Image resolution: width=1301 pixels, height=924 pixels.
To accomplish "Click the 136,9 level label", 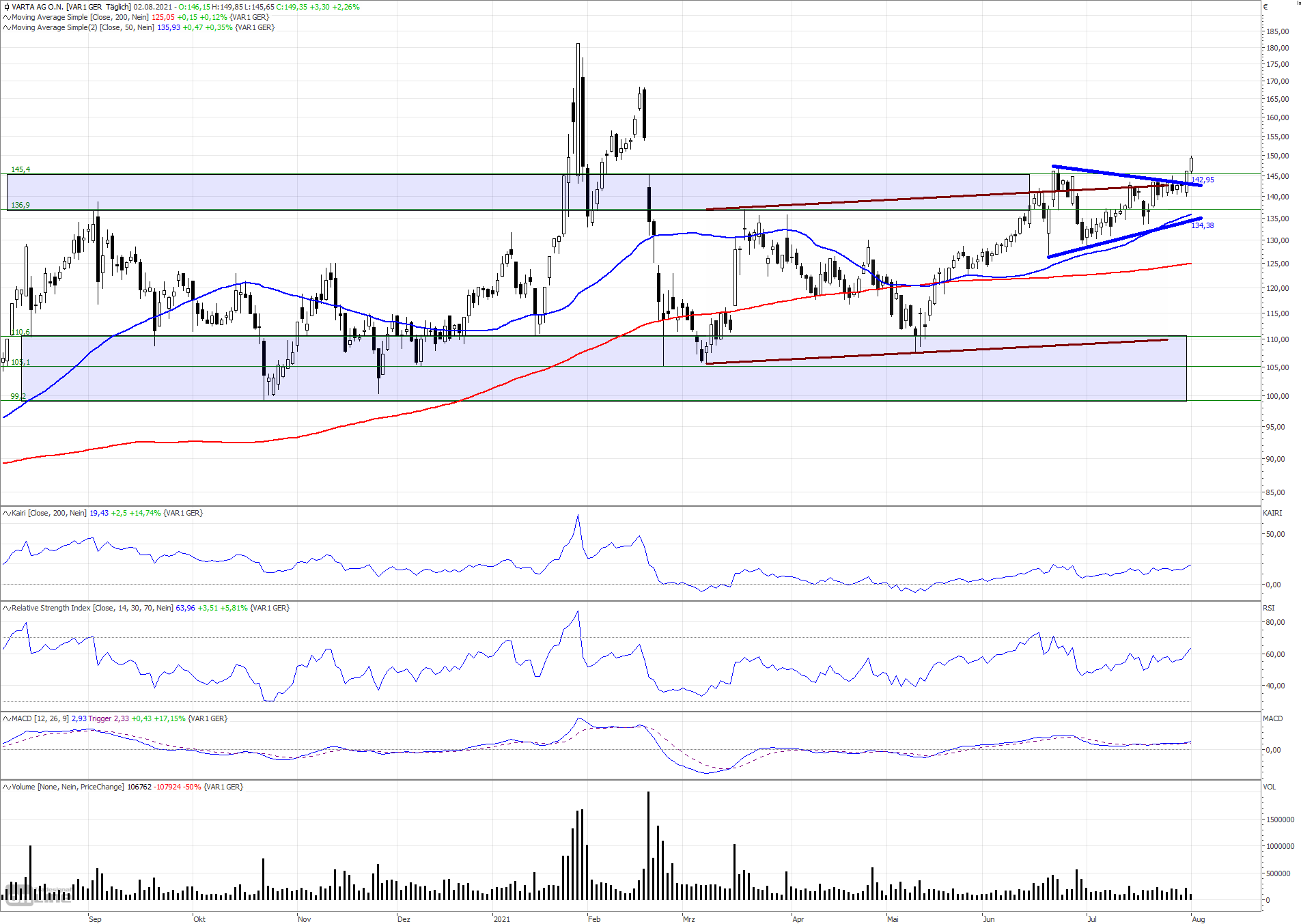I will coord(20,205).
